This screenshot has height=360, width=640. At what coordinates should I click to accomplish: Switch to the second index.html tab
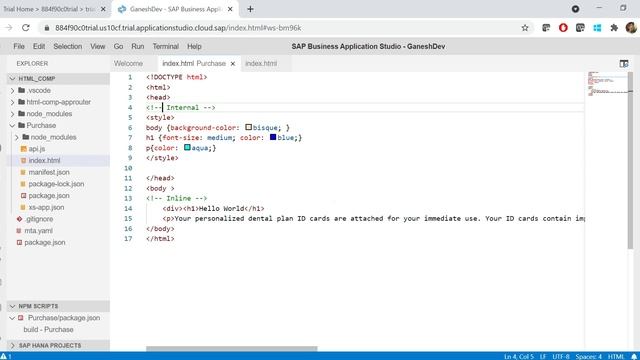[x=261, y=64]
